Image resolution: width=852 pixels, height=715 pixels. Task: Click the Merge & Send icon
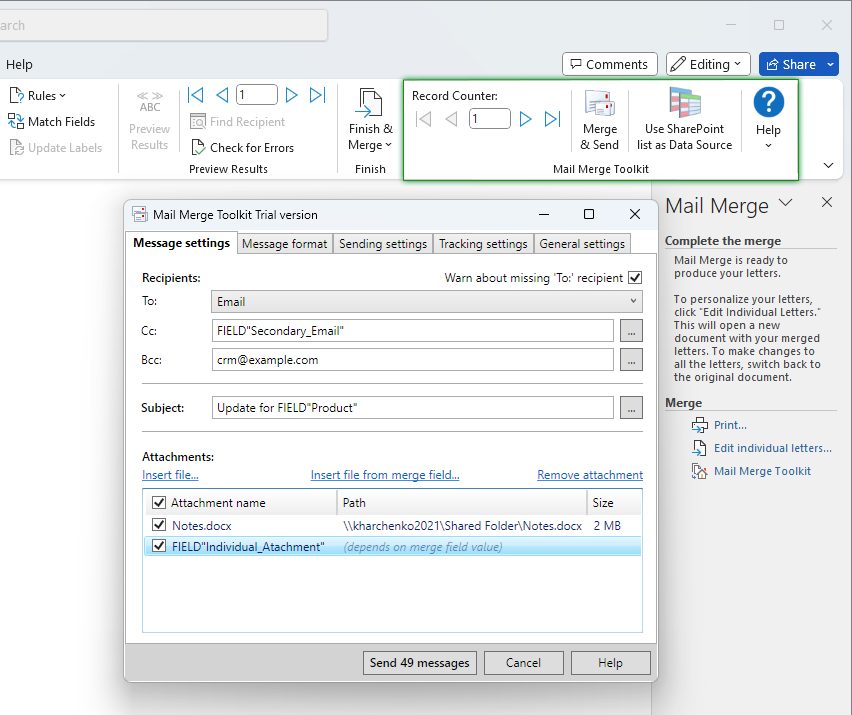coord(600,104)
